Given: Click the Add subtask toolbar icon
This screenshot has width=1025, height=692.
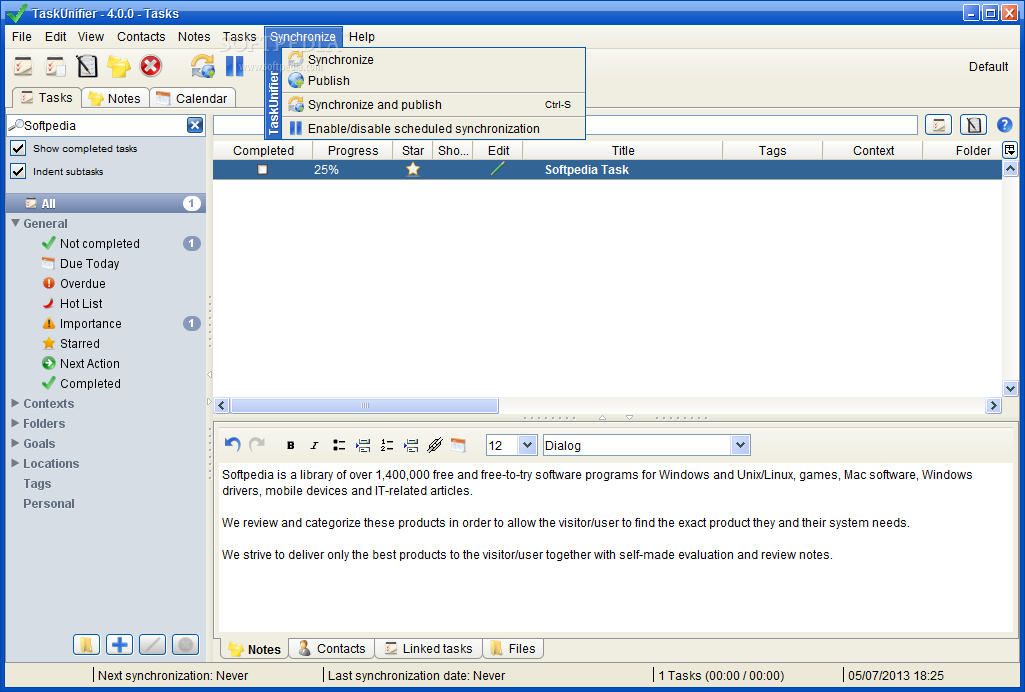Looking at the screenshot, I should click(x=55, y=66).
